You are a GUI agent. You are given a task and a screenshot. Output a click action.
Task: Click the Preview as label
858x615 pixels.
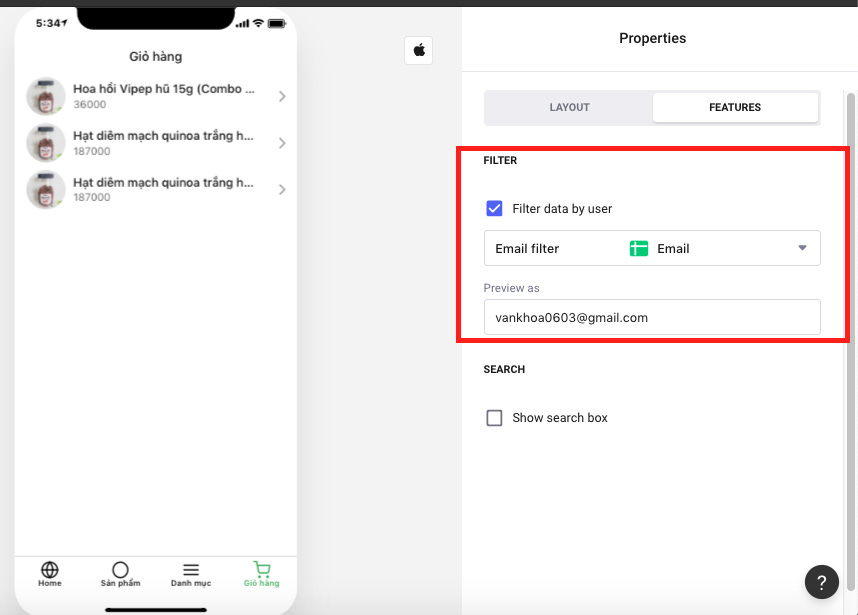[511, 288]
